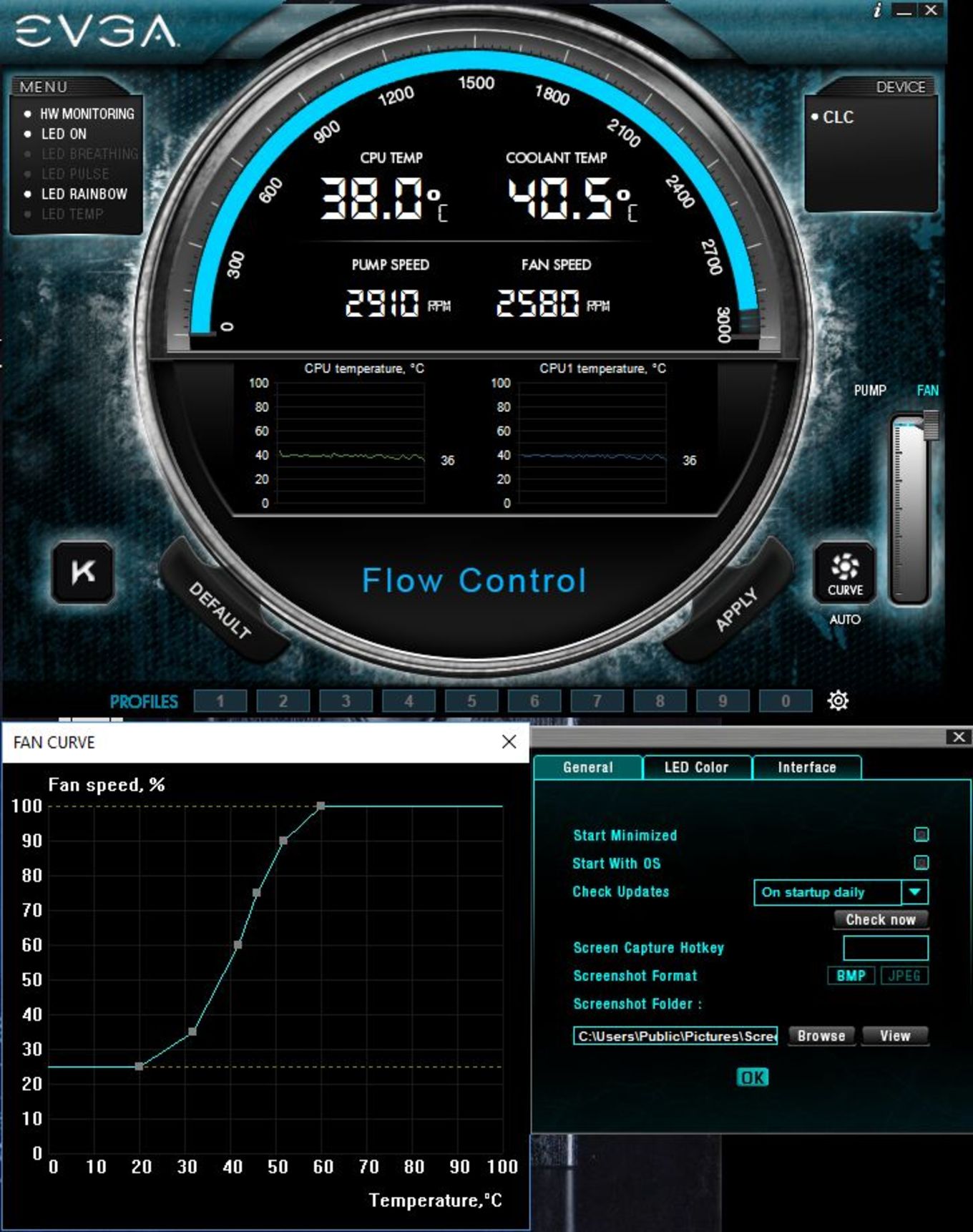
Task: Select fan curve point at 60°C
Action: point(321,806)
